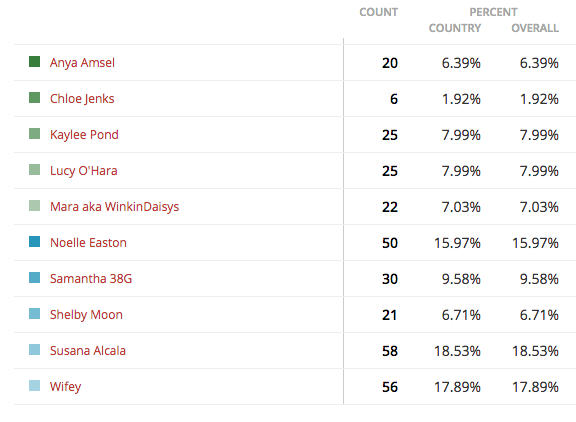Select the Samantha 38G link
Image resolution: width=576 pixels, height=422 pixels.
pos(91,279)
